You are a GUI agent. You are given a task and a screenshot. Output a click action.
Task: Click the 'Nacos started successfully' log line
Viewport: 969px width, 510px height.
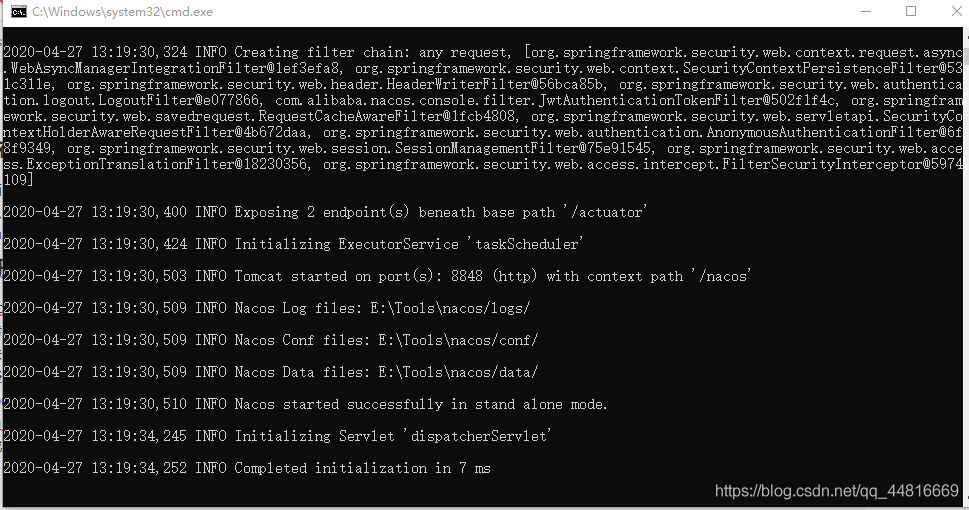tap(305, 404)
